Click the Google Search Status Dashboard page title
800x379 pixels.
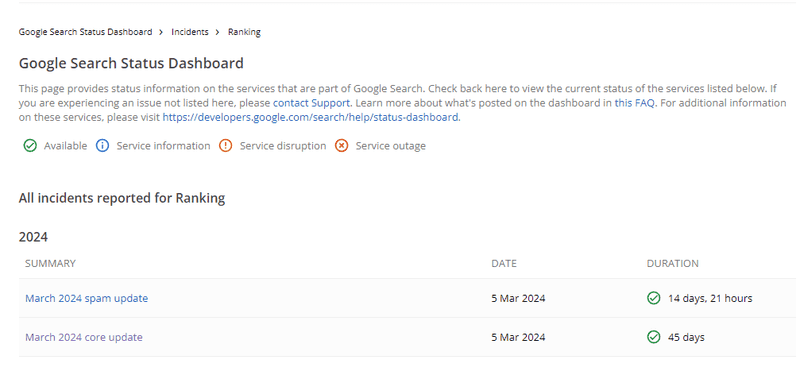pos(131,63)
